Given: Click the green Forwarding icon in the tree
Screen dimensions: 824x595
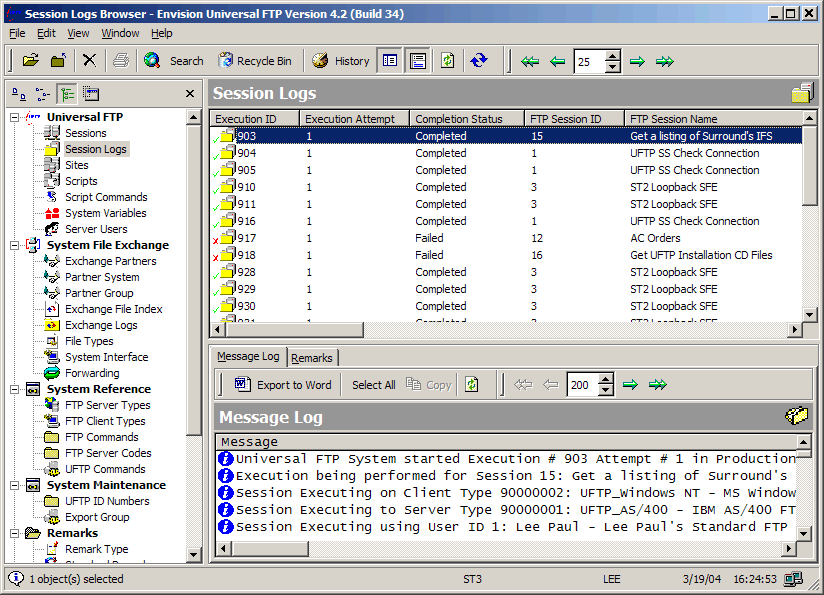Looking at the screenshot, I should (52, 373).
